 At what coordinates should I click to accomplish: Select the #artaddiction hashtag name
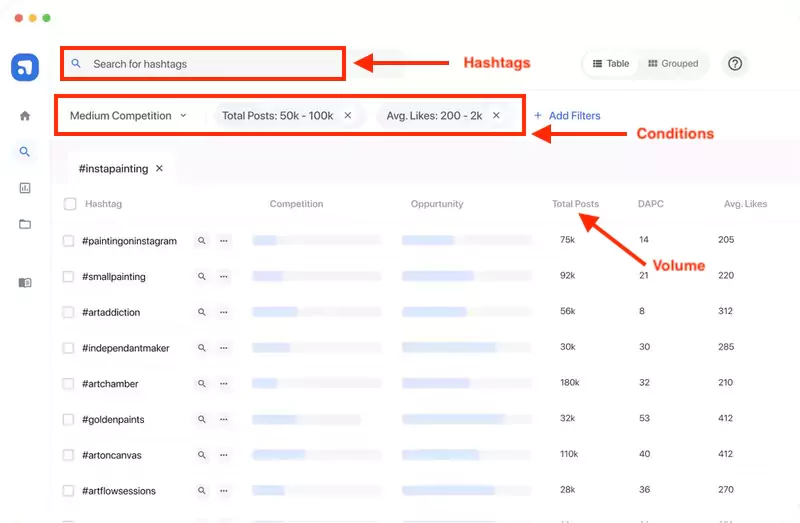(x=111, y=312)
